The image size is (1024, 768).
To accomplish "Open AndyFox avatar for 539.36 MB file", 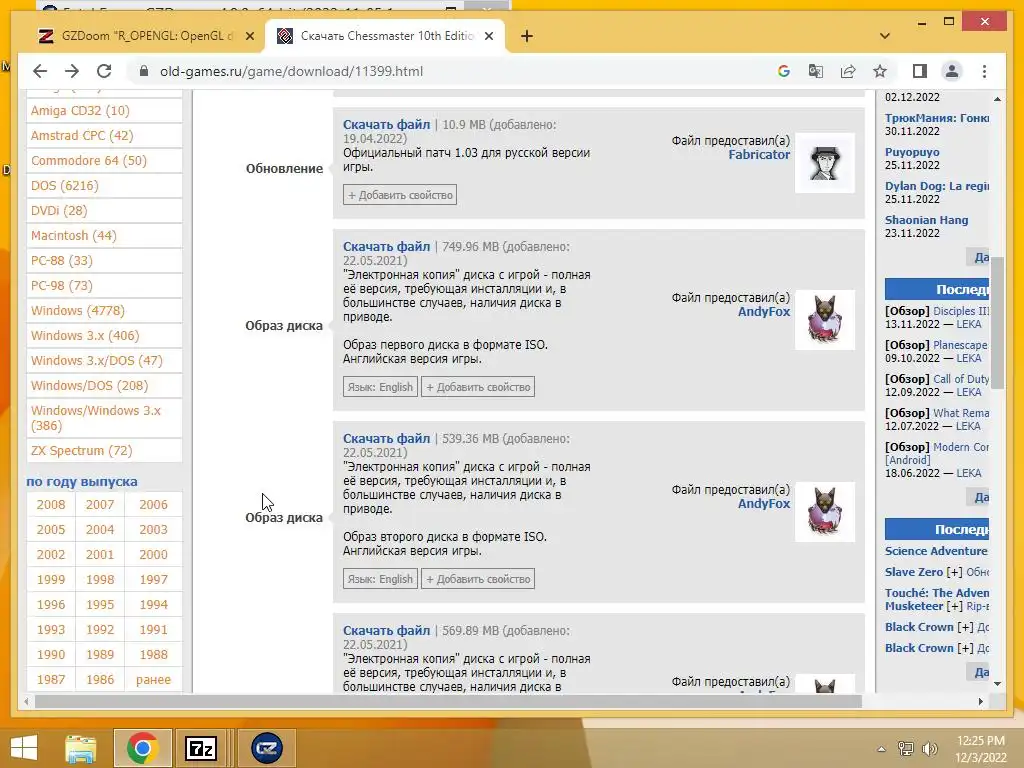I will click(825, 511).
